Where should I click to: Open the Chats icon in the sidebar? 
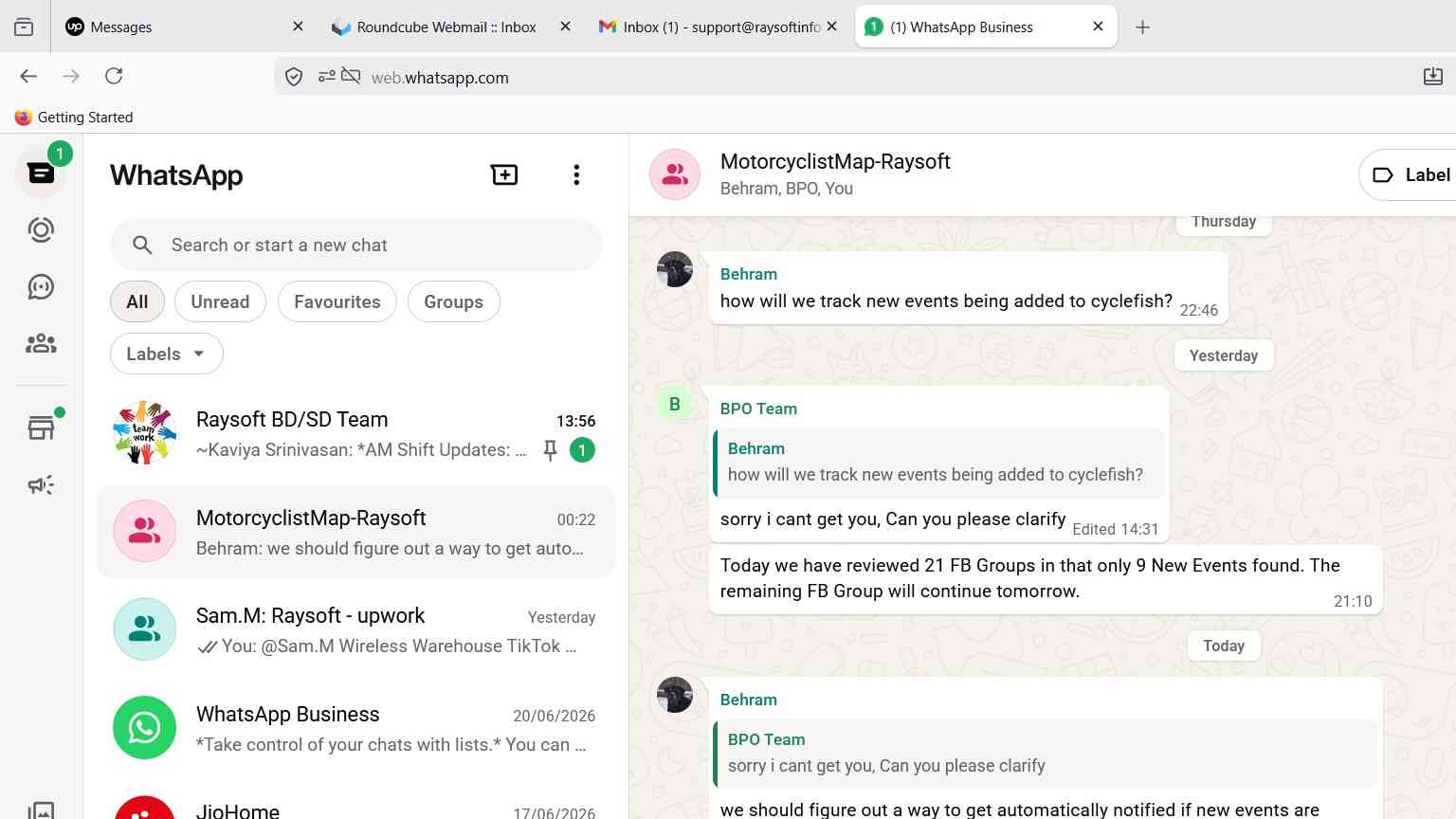(x=41, y=173)
